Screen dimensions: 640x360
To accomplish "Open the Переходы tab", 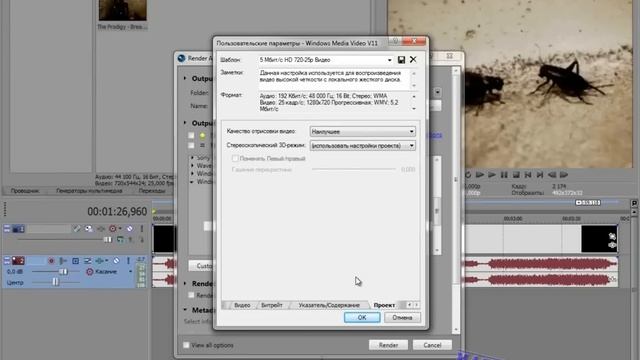I will [x=151, y=191].
